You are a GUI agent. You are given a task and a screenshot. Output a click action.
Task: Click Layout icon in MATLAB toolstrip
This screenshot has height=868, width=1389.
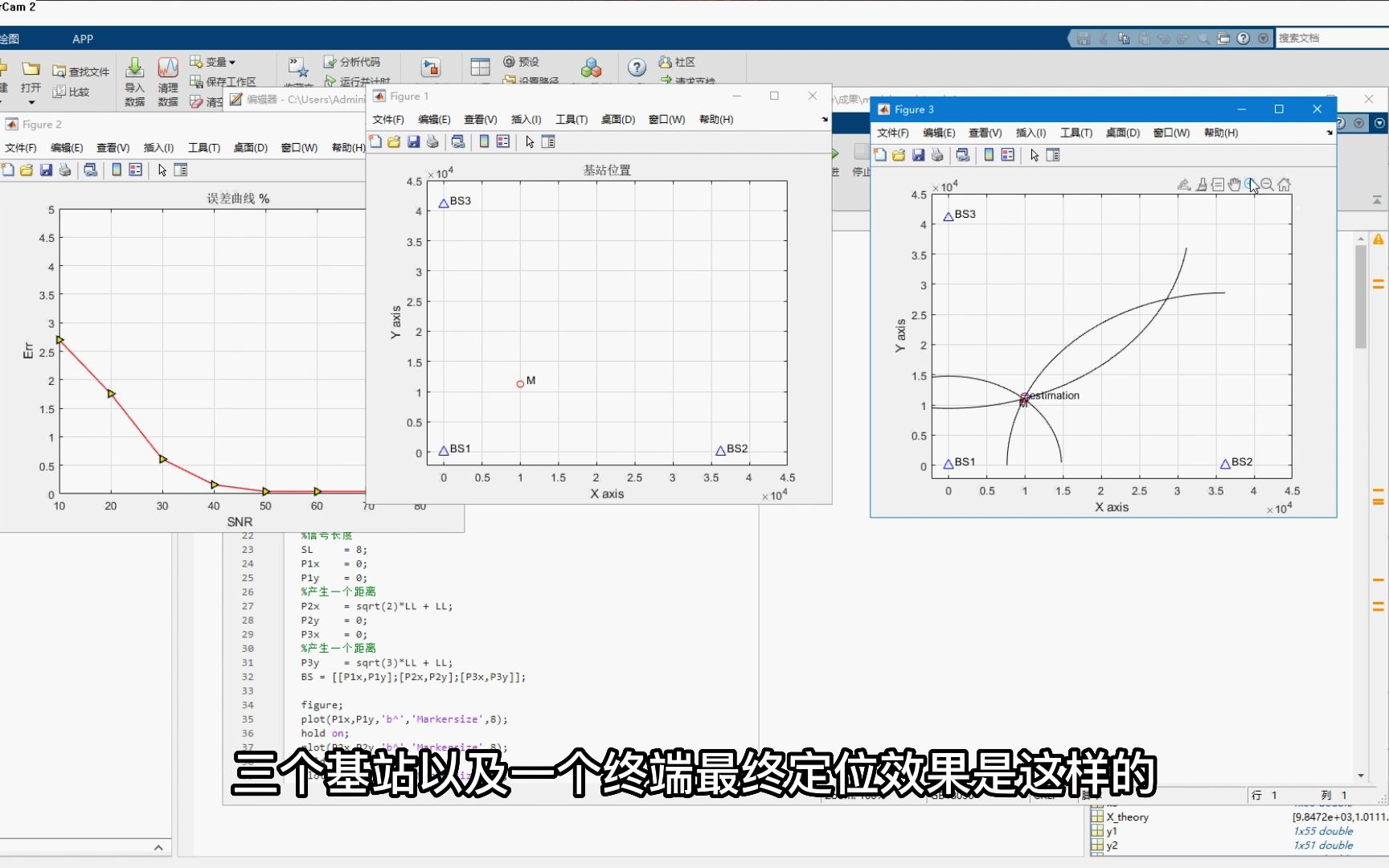[480, 68]
